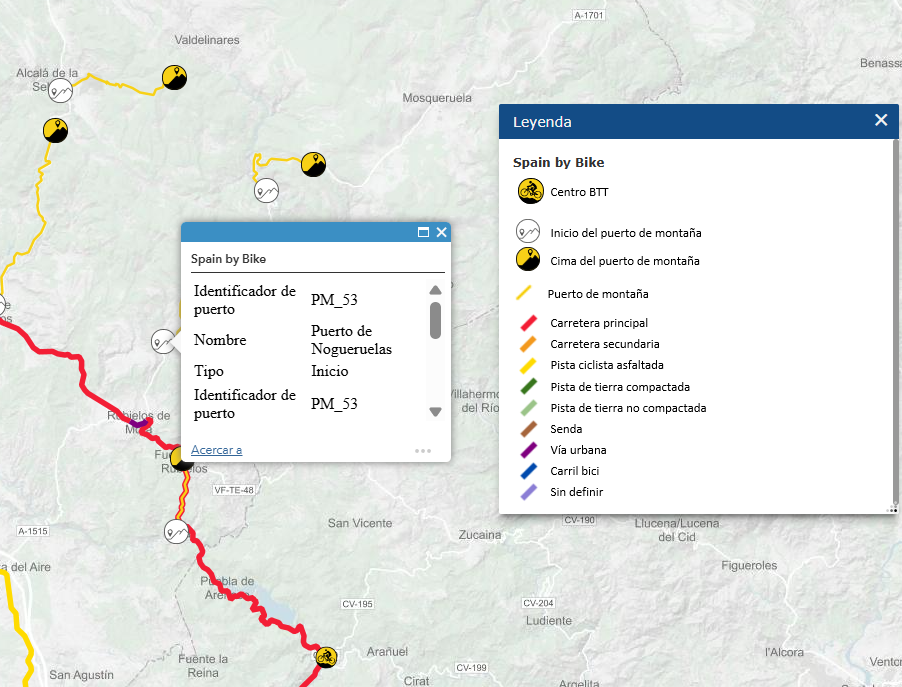Click the pass start marker above Puebla de Arenoso
Screen dimensions: 902x687
tap(177, 530)
